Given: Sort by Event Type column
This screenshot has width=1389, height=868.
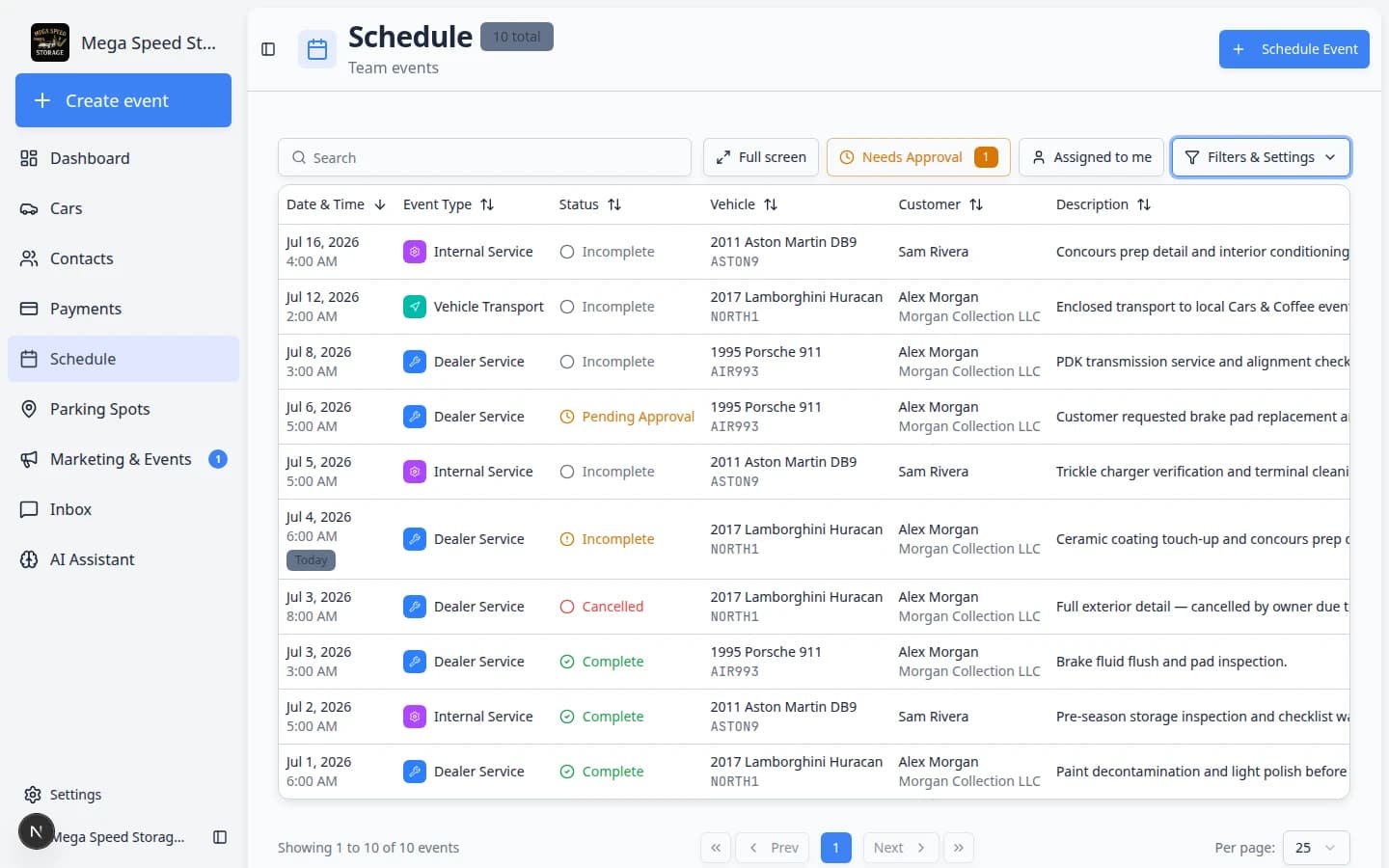Looking at the screenshot, I should (x=449, y=204).
